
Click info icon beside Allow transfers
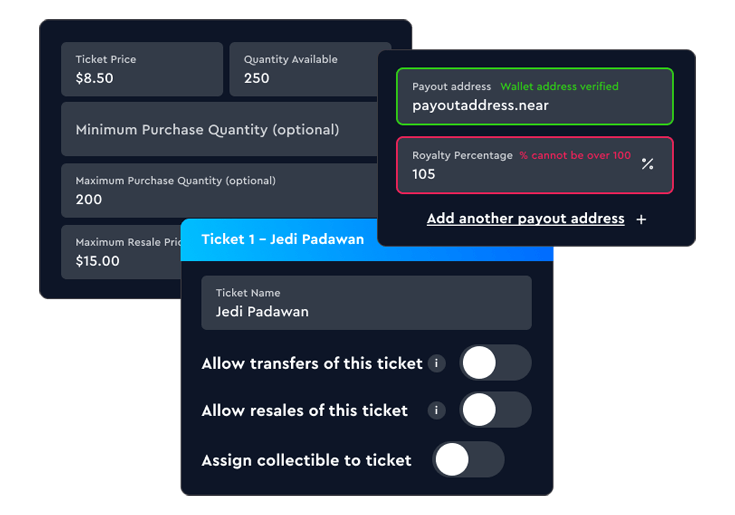point(436,363)
